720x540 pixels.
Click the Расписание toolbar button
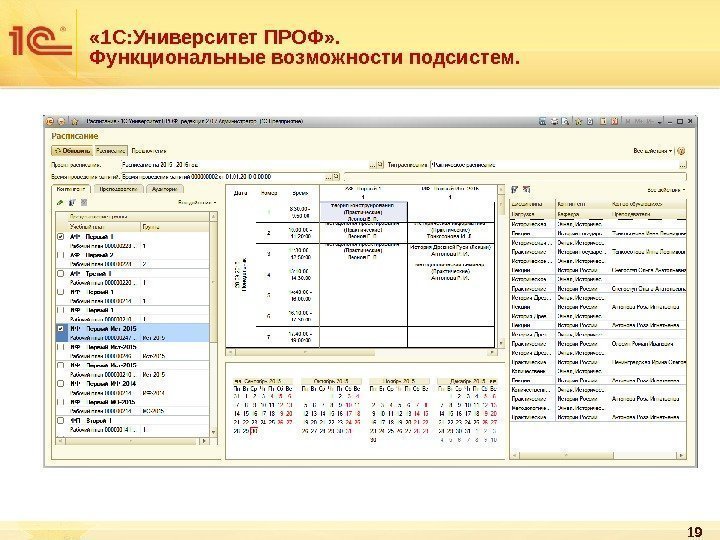pyautogui.click(x=111, y=151)
